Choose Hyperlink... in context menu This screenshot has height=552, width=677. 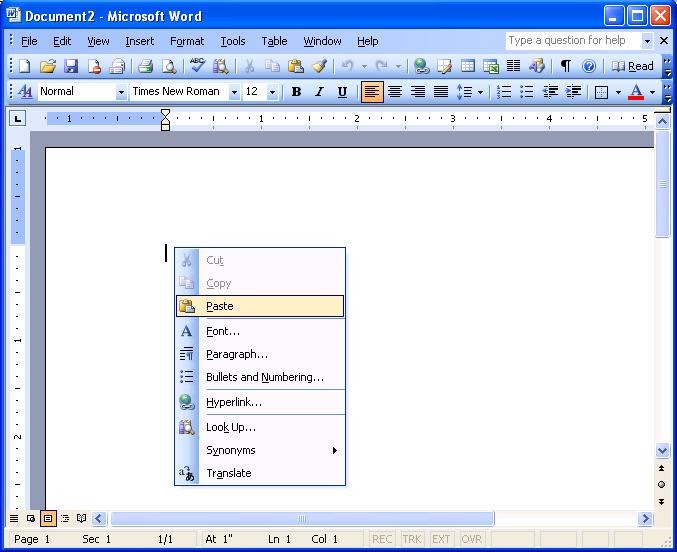(x=260, y=402)
